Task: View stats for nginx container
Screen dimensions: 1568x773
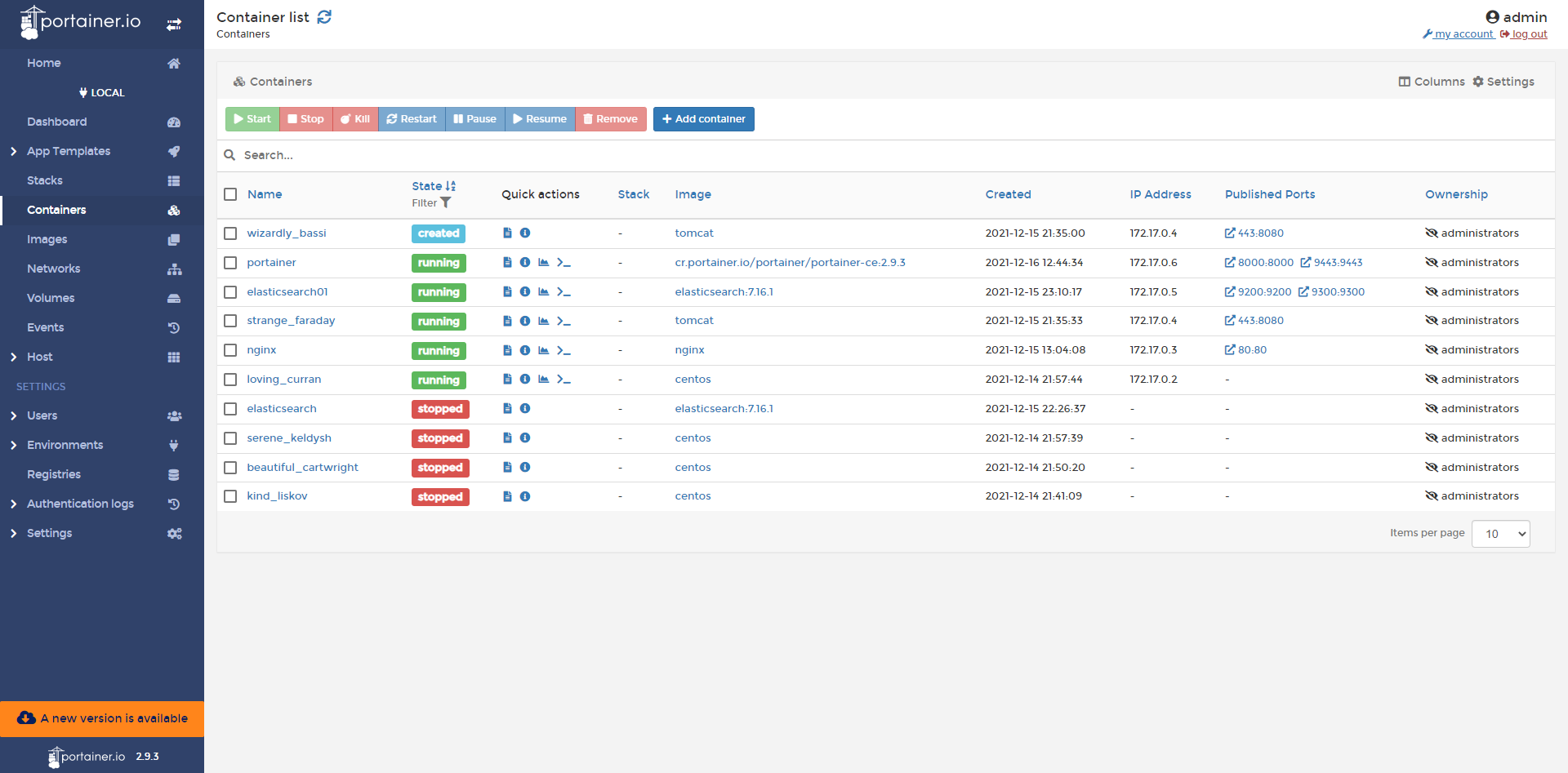Action: pyautogui.click(x=544, y=350)
